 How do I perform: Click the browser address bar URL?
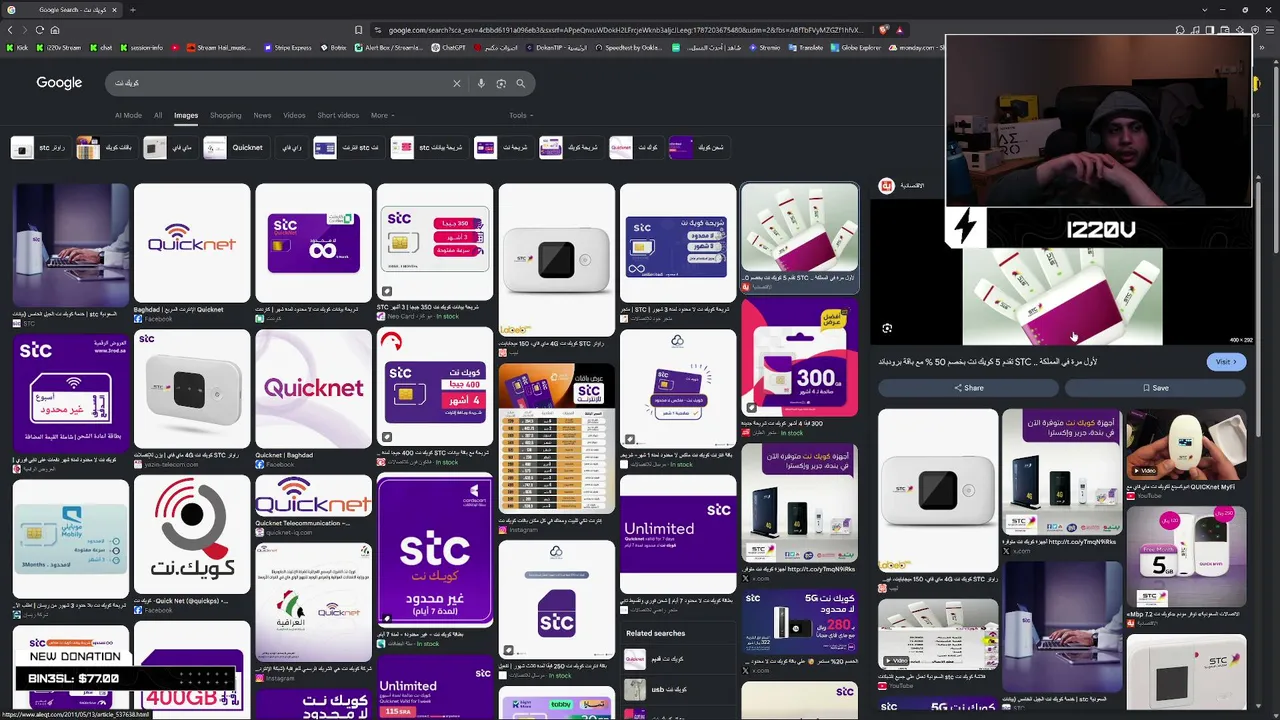[625, 30]
